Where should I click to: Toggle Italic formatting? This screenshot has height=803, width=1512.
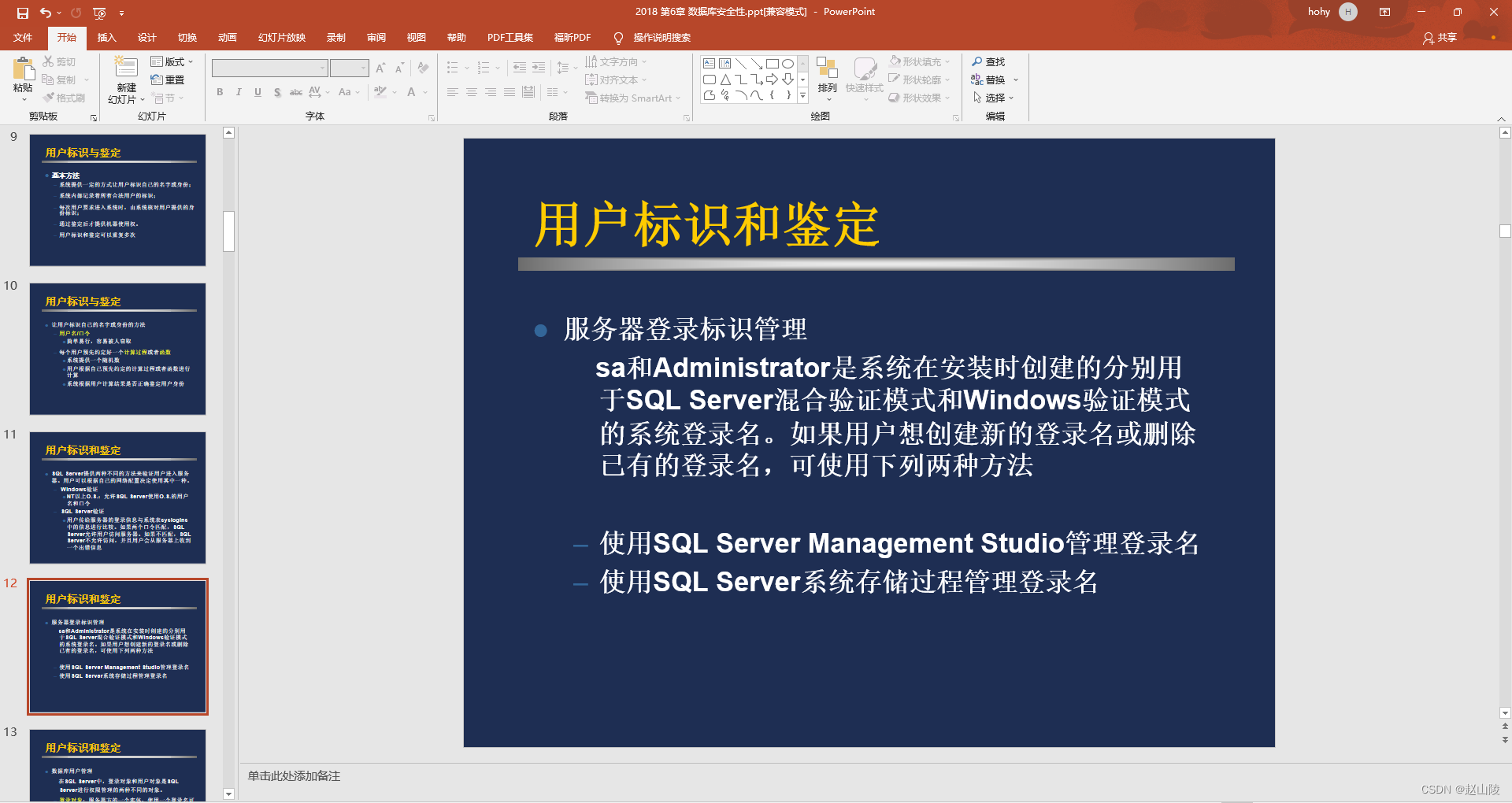(x=239, y=92)
